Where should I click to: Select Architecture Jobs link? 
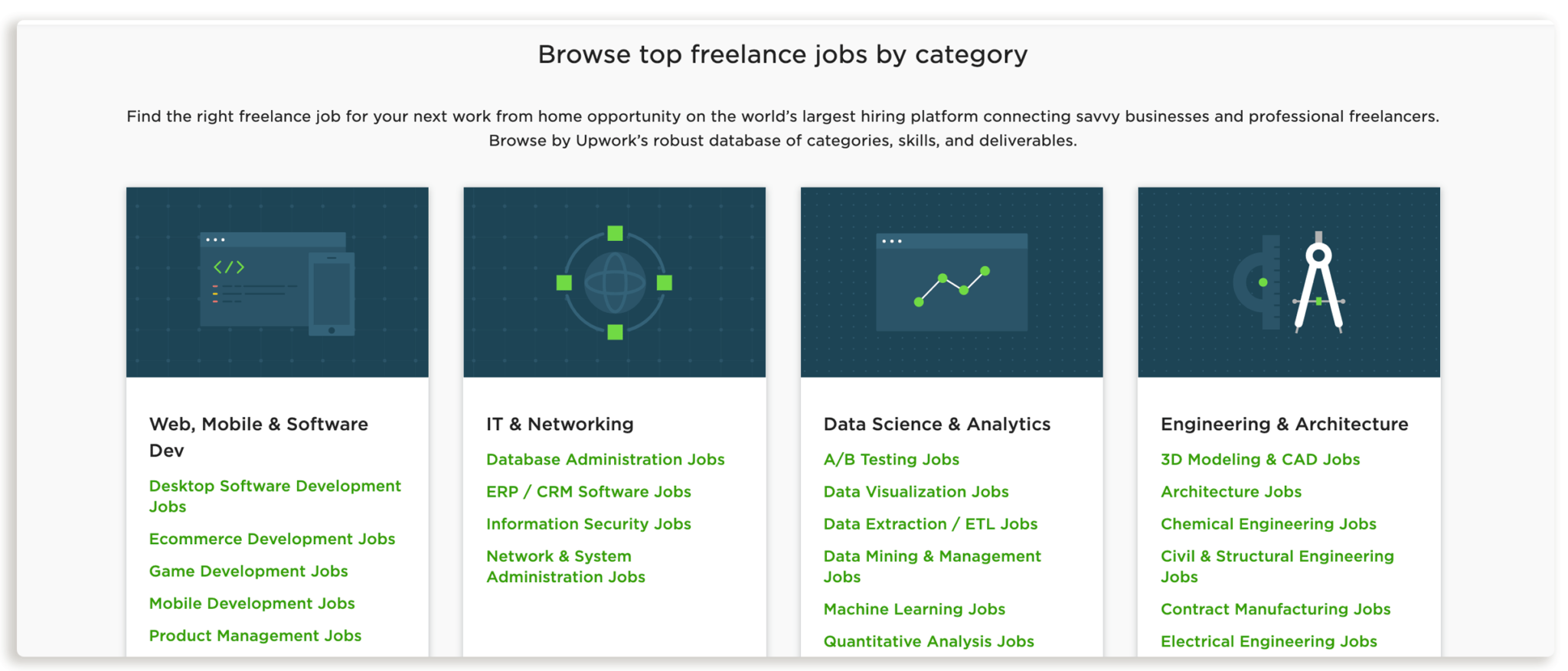click(x=1230, y=491)
